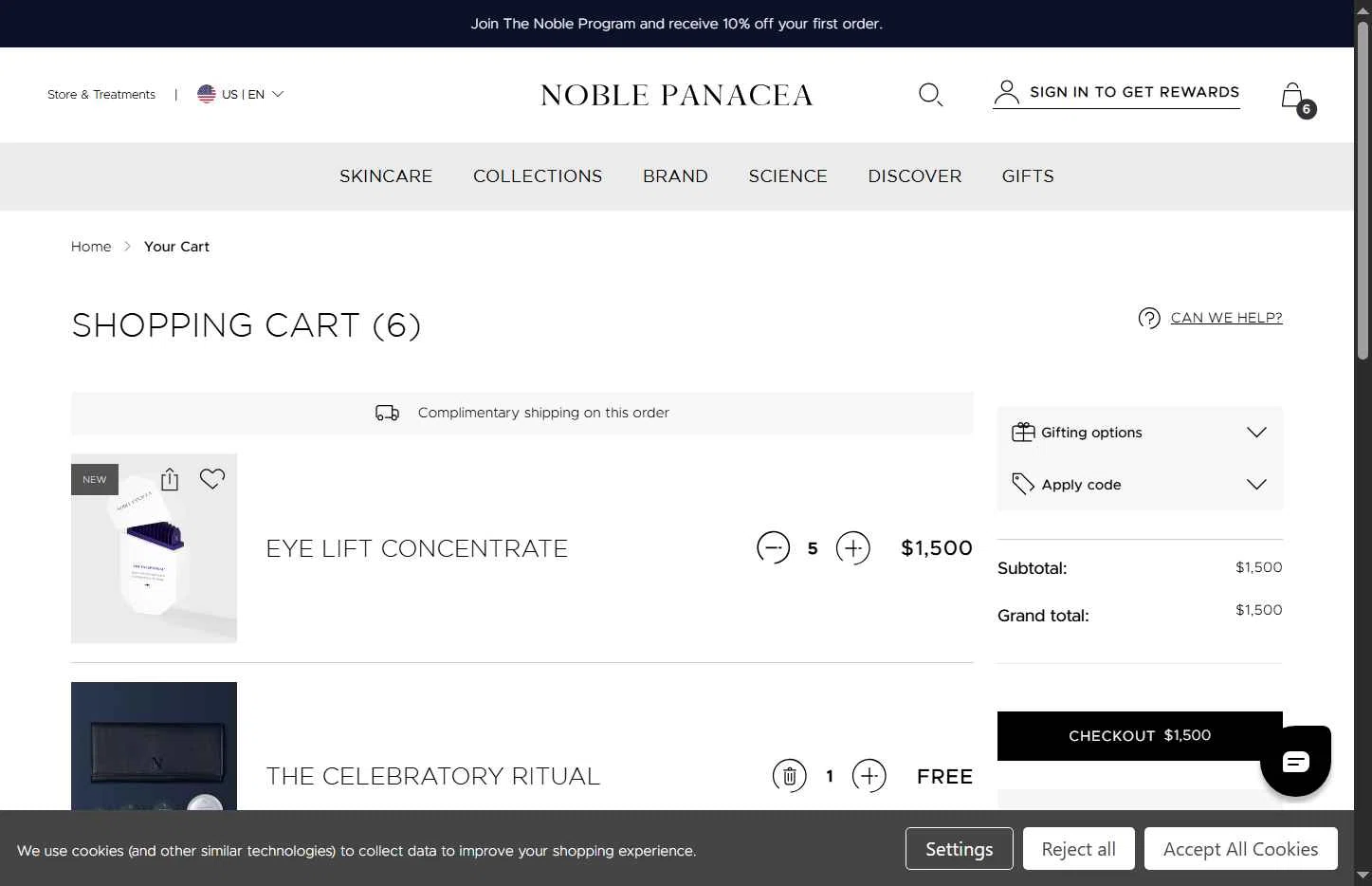Screen dimensions: 1372x886
Task: Click the Subtotal: label
Action: coord(1032,568)
